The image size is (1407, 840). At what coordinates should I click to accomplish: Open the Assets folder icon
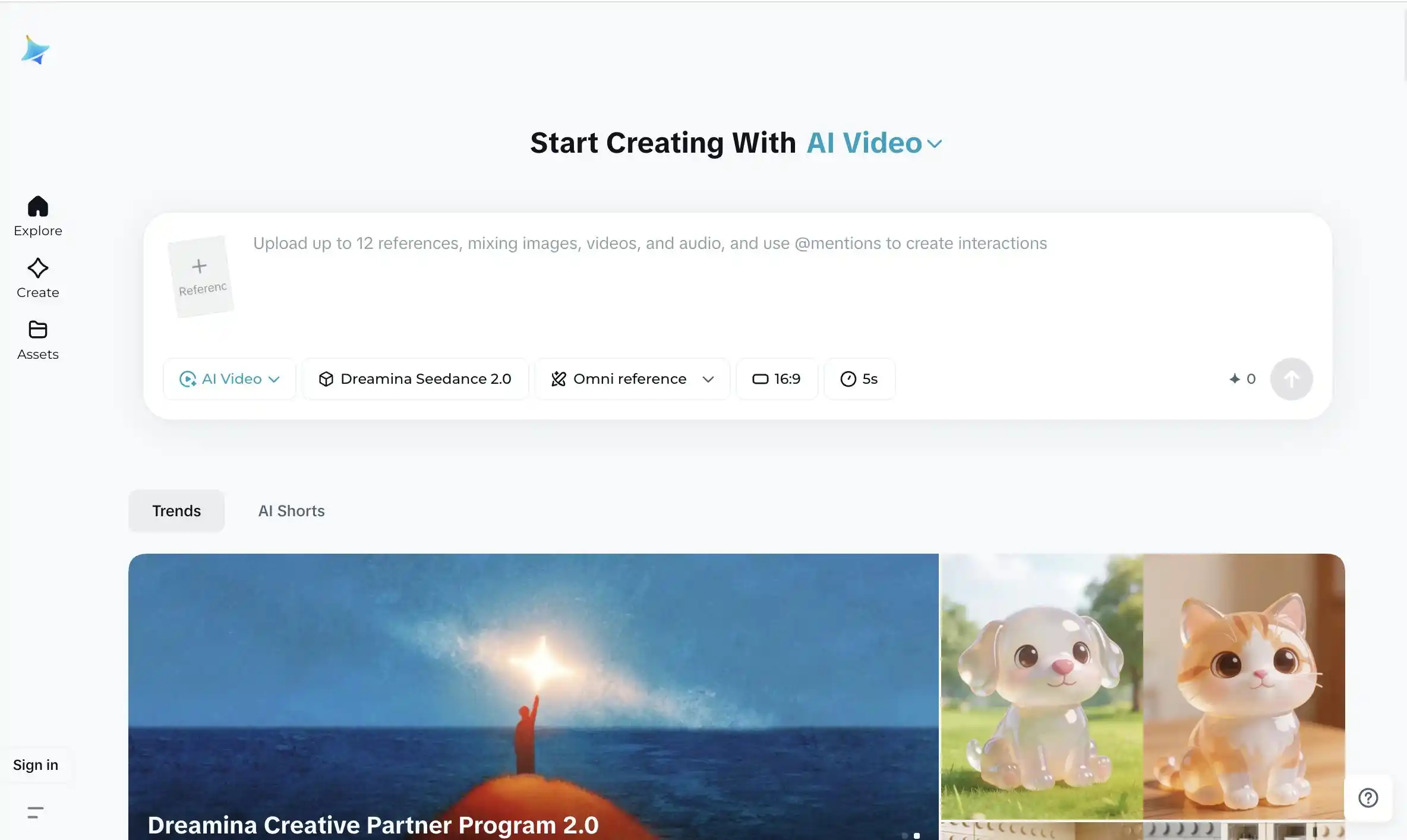(x=37, y=330)
